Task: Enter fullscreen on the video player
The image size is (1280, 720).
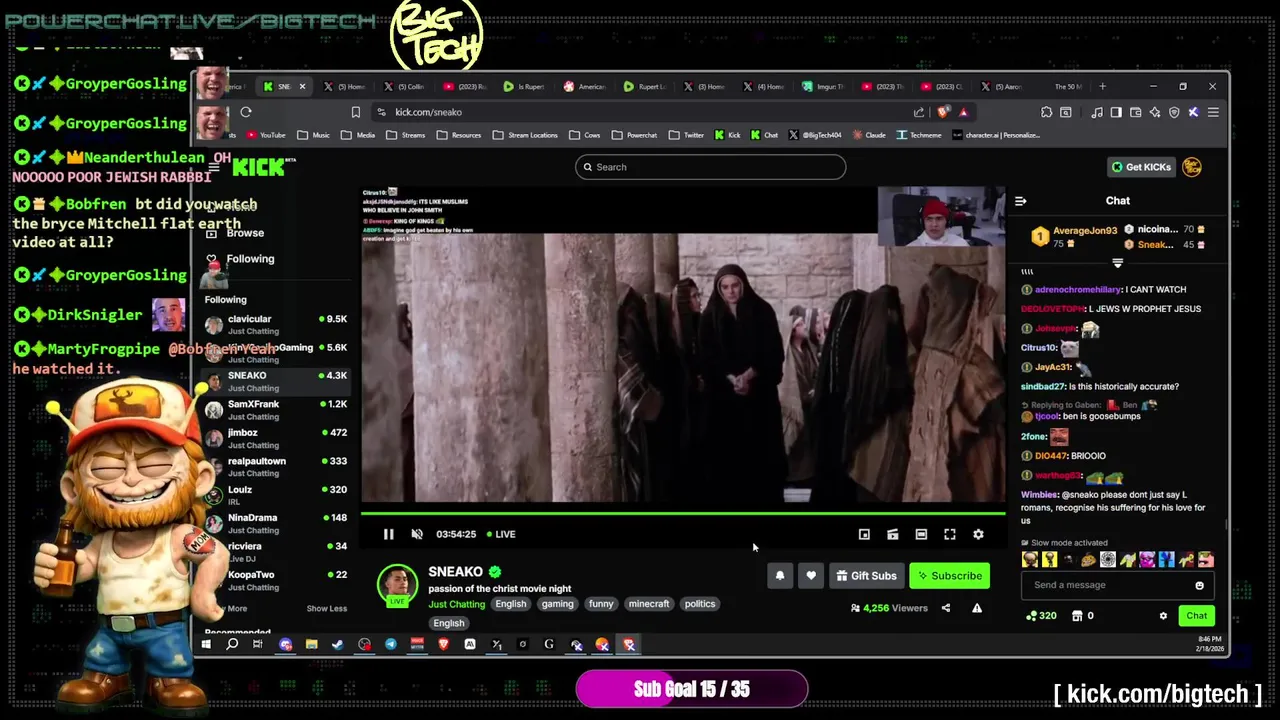Action: click(x=950, y=534)
